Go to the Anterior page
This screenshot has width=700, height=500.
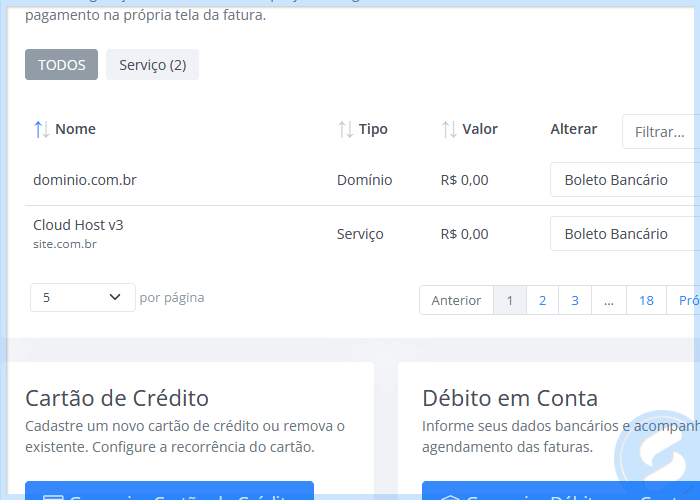point(456,300)
